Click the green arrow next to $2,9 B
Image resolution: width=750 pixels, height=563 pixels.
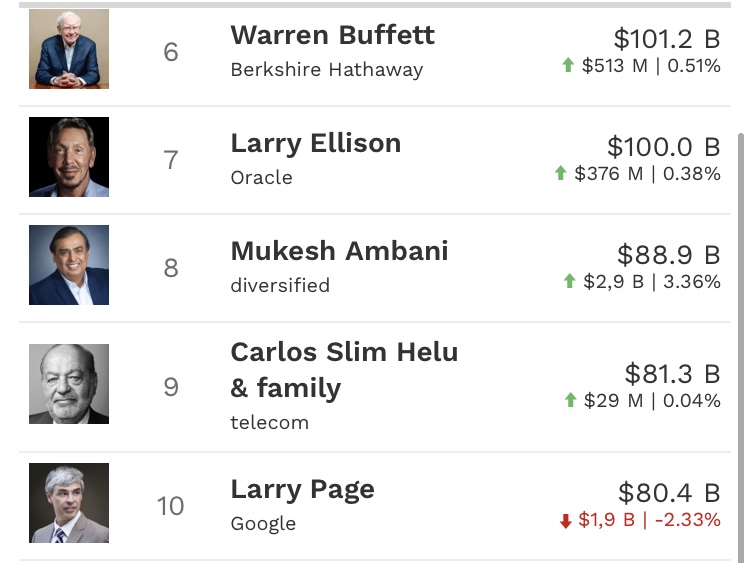pyautogui.click(x=570, y=282)
